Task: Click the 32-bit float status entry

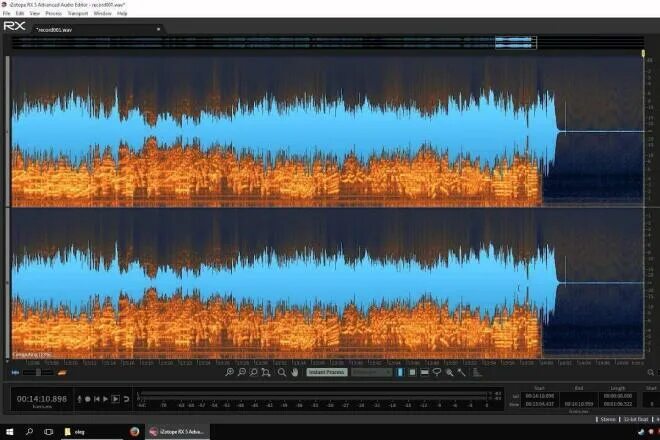Action: 636,419
